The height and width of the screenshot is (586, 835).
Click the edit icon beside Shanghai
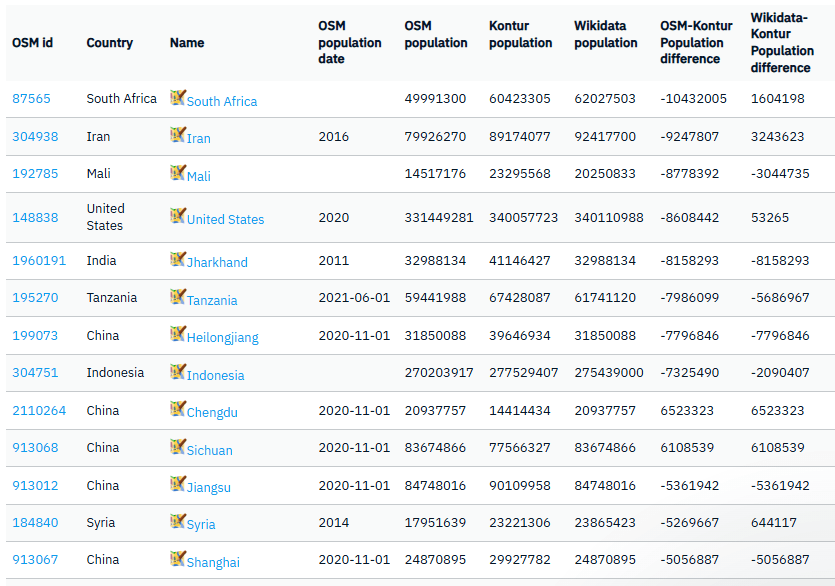coord(178,559)
